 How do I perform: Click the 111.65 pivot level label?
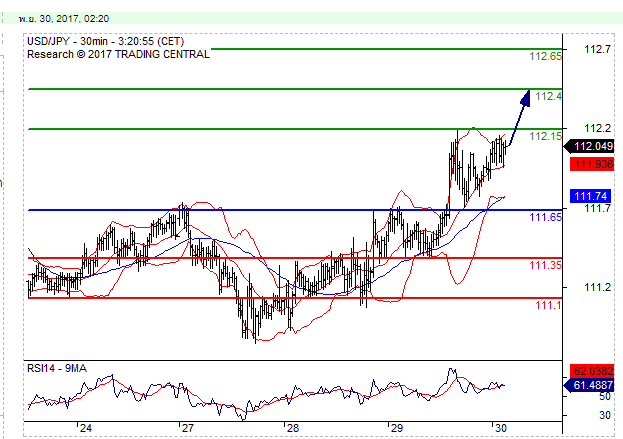546,217
